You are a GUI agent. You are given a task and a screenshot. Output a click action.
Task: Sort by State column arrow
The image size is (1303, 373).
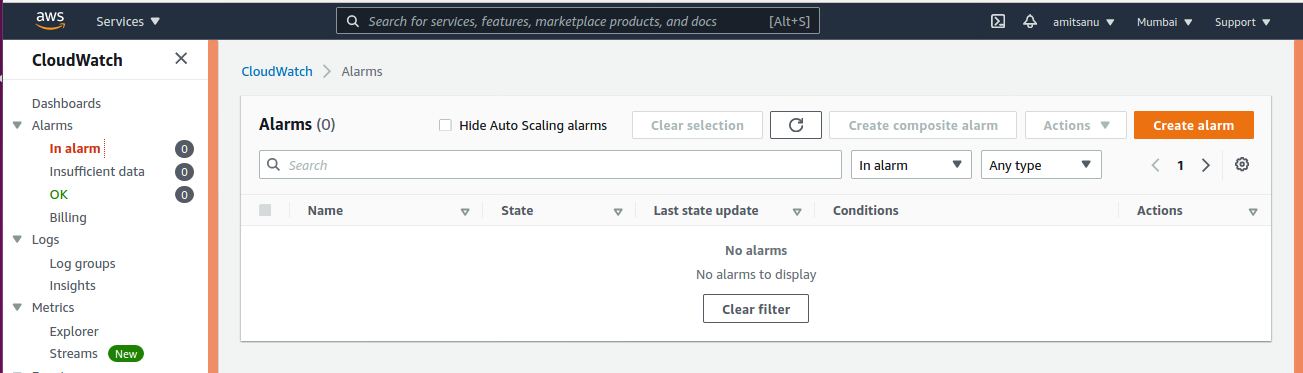pos(618,212)
